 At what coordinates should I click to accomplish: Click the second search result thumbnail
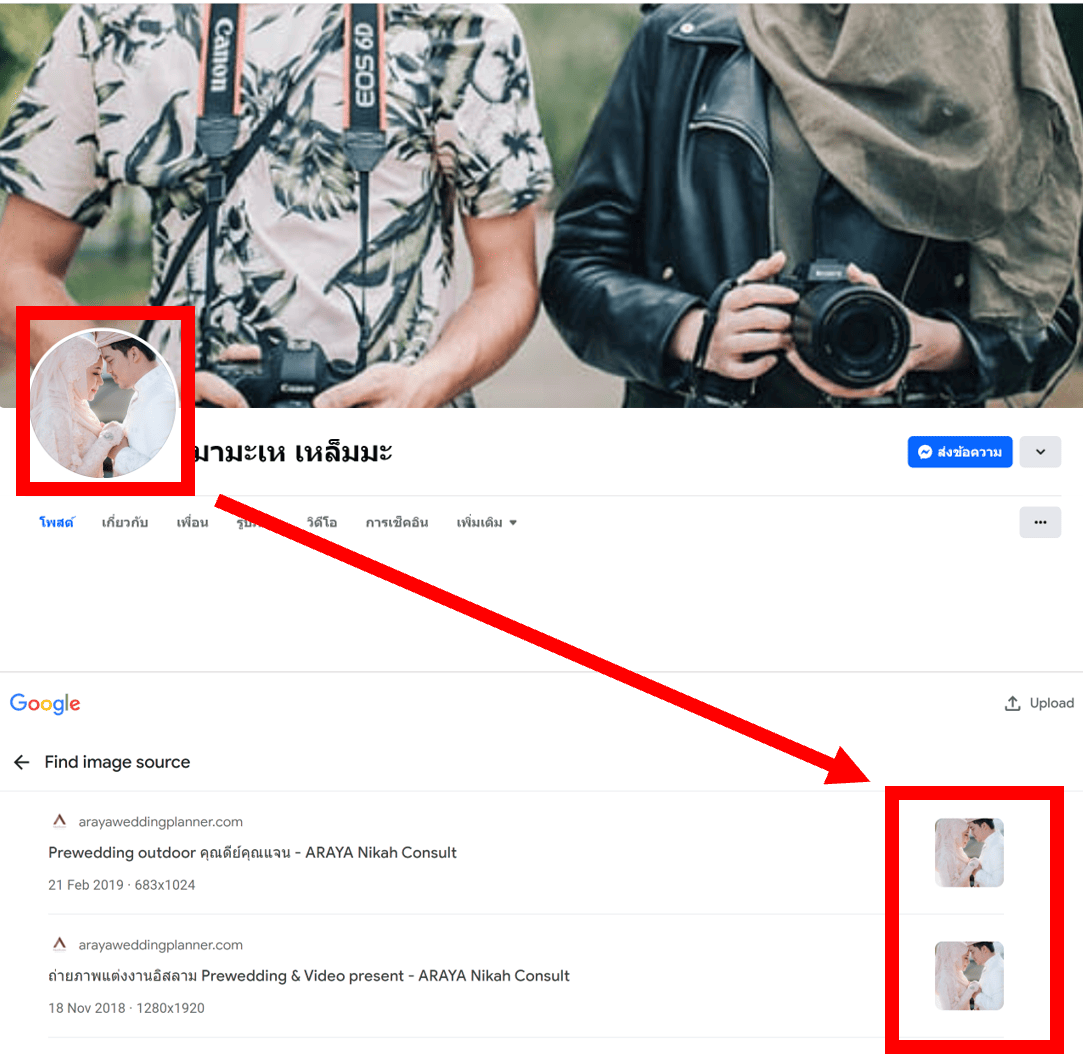click(x=968, y=976)
